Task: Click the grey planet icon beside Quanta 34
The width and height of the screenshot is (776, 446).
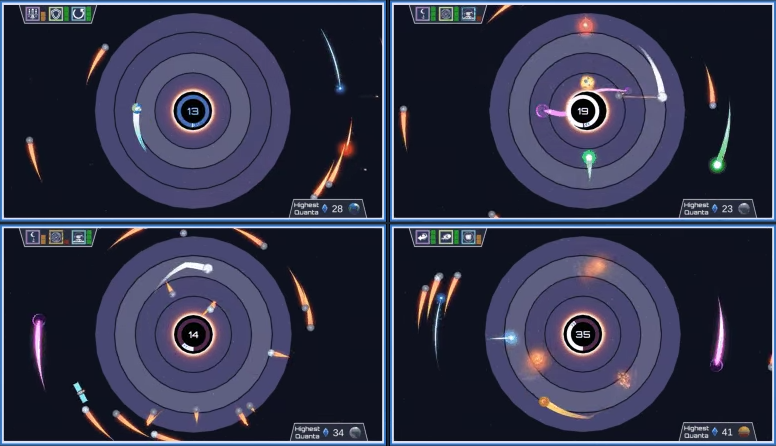Action: [x=355, y=432]
